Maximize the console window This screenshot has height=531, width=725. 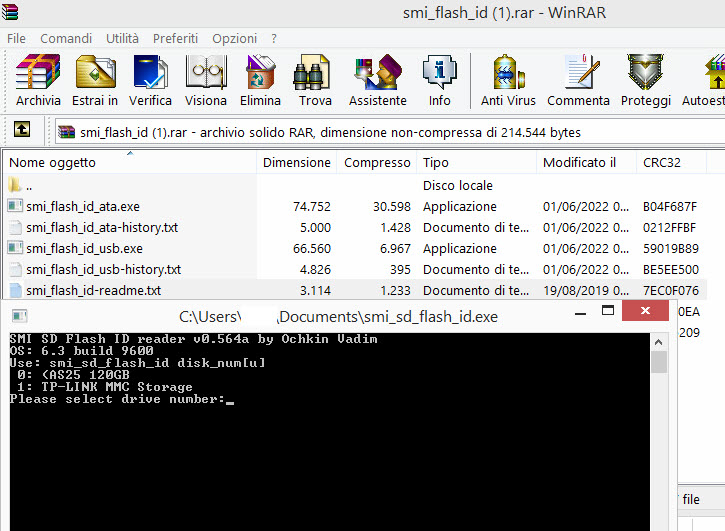pyautogui.click(x=608, y=311)
